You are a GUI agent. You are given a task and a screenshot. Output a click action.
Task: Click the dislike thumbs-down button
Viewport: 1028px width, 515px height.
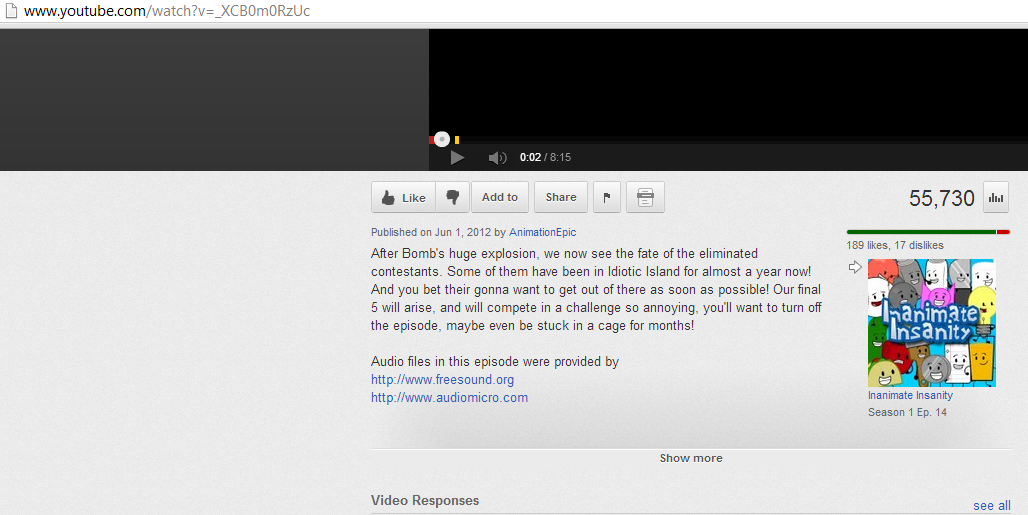pos(452,197)
